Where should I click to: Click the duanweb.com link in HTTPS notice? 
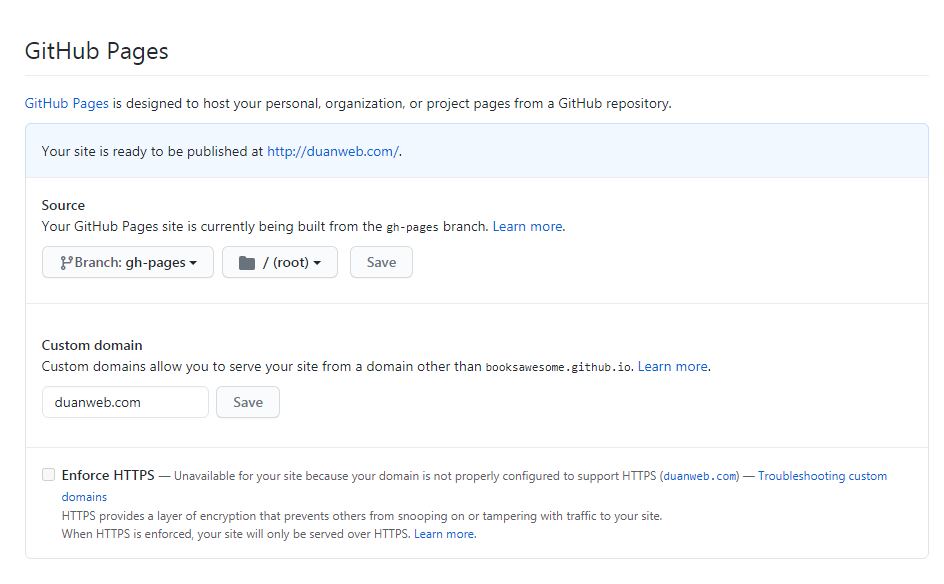click(699, 476)
